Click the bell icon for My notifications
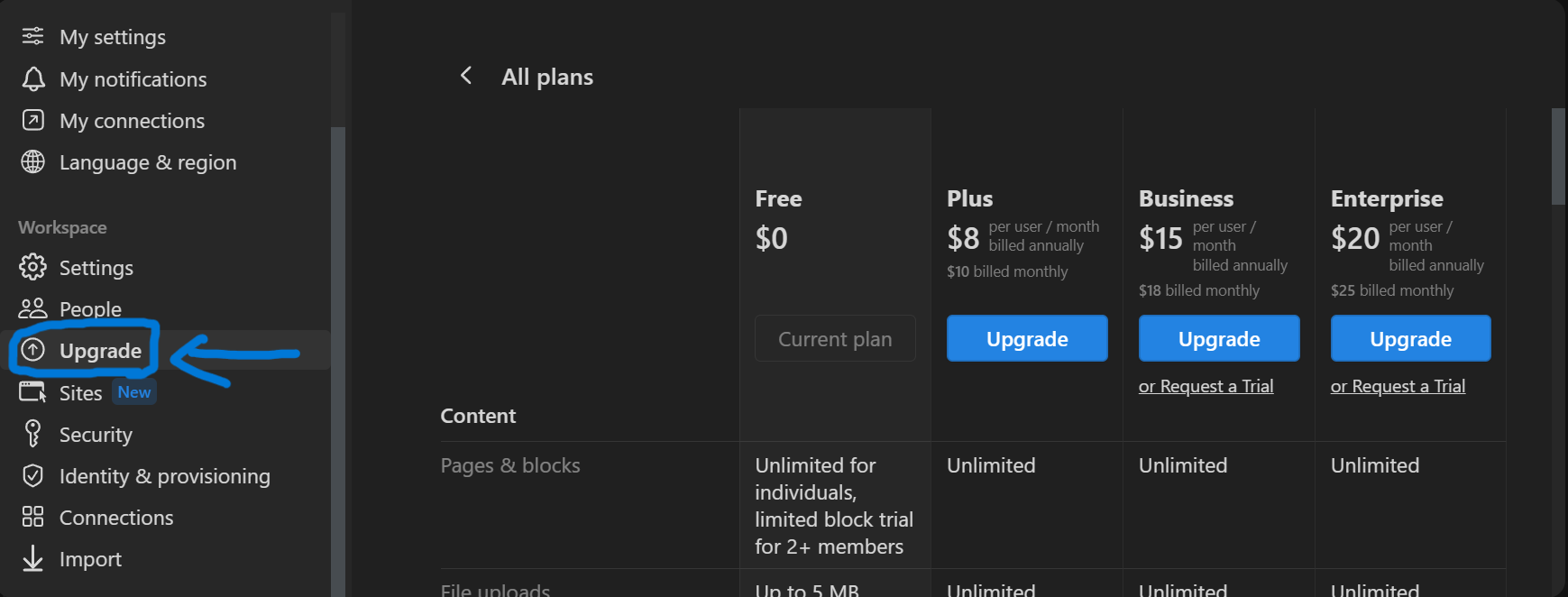This screenshot has height=597, width=1568. [x=32, y=78]
